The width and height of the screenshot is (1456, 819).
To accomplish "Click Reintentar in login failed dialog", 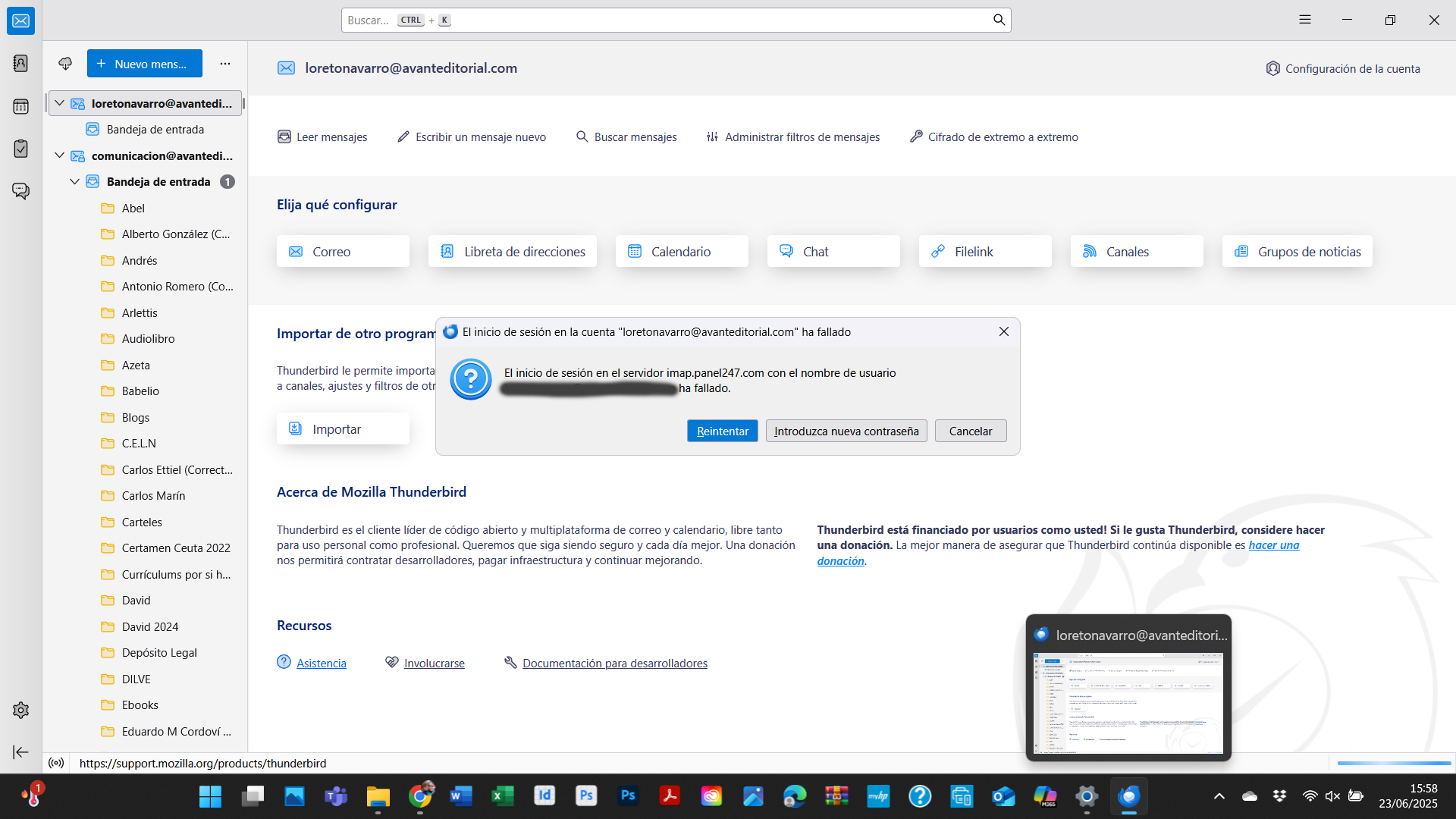I will point(722,431).
